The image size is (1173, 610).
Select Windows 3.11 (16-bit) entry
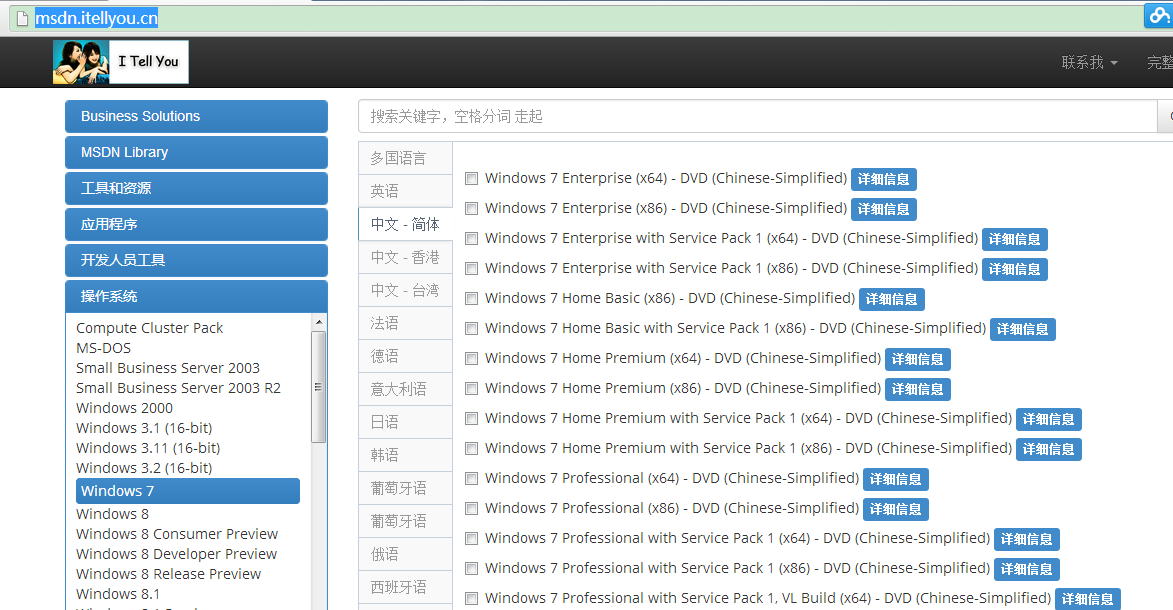coord(148,448)
